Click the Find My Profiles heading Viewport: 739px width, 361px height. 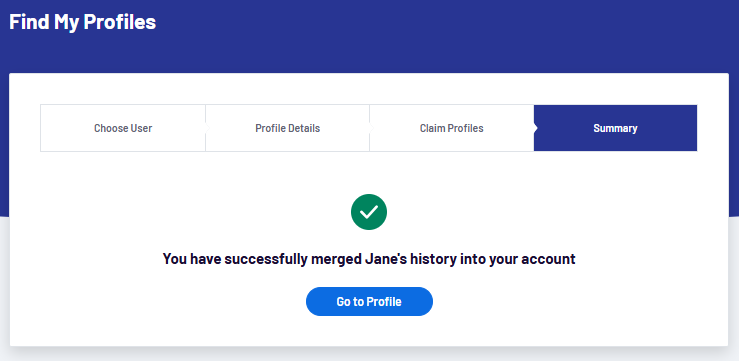[x=82, y=22]
